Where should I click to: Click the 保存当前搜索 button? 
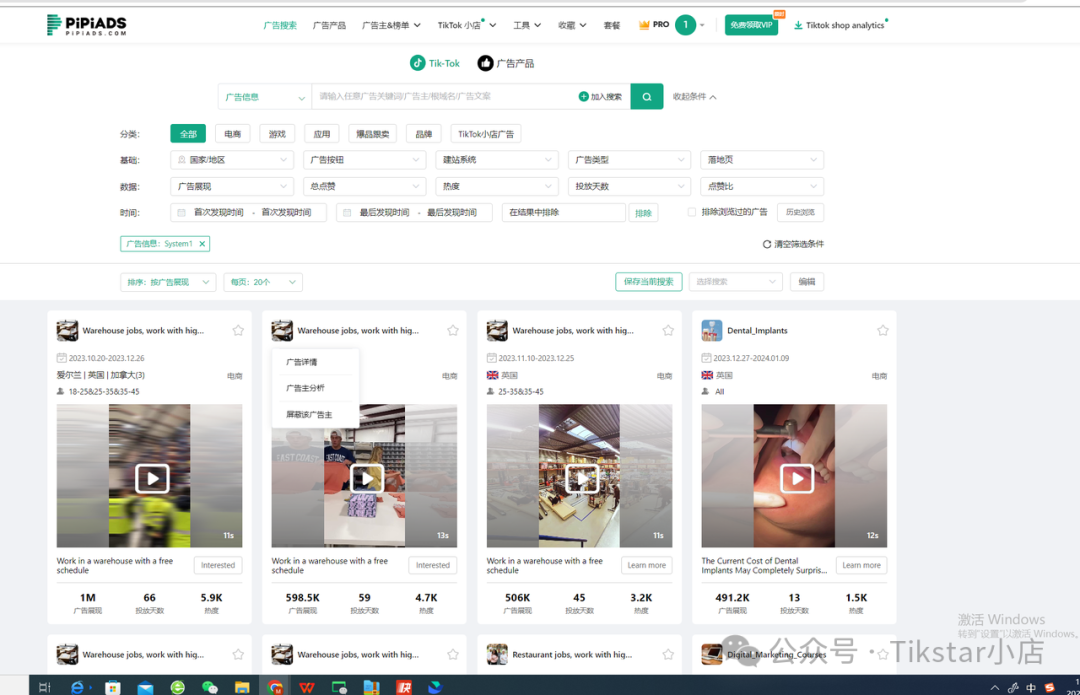tap(647, 281)
